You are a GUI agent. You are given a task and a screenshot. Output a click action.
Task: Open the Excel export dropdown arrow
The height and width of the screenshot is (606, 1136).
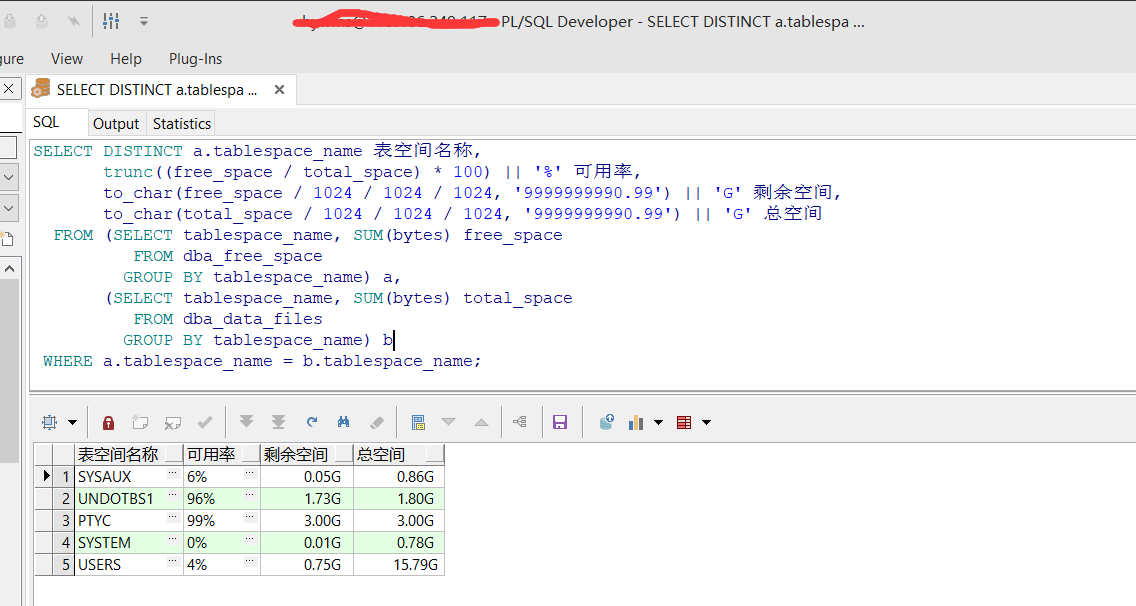(707, 423)
